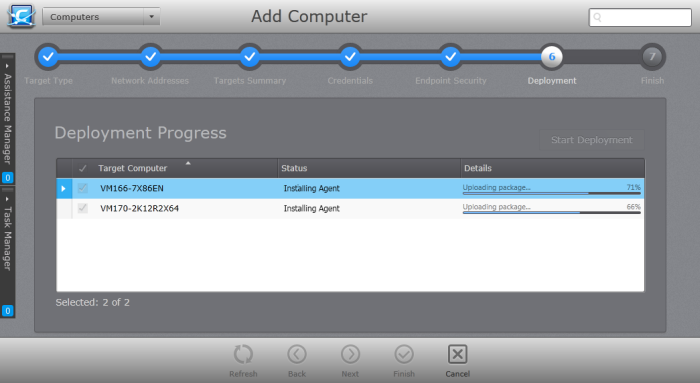This screenshot has width=700, height=383.
Task: Click Installing Agent status of VM170-2K12R2X64
Action: pos(312,208)
